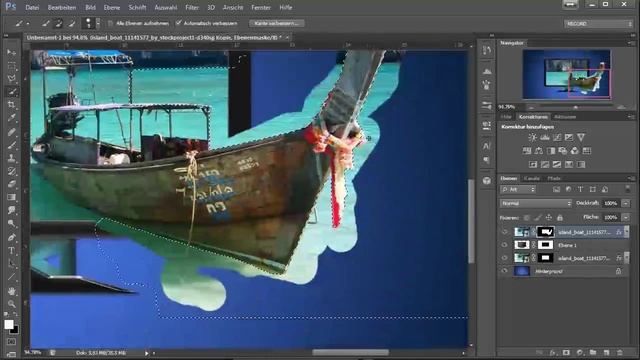This screenshot has height=360, width=640.
Task: Select the Quick Selection tool in toolbox
Action: pyautogui.click(x=11, y=91)
